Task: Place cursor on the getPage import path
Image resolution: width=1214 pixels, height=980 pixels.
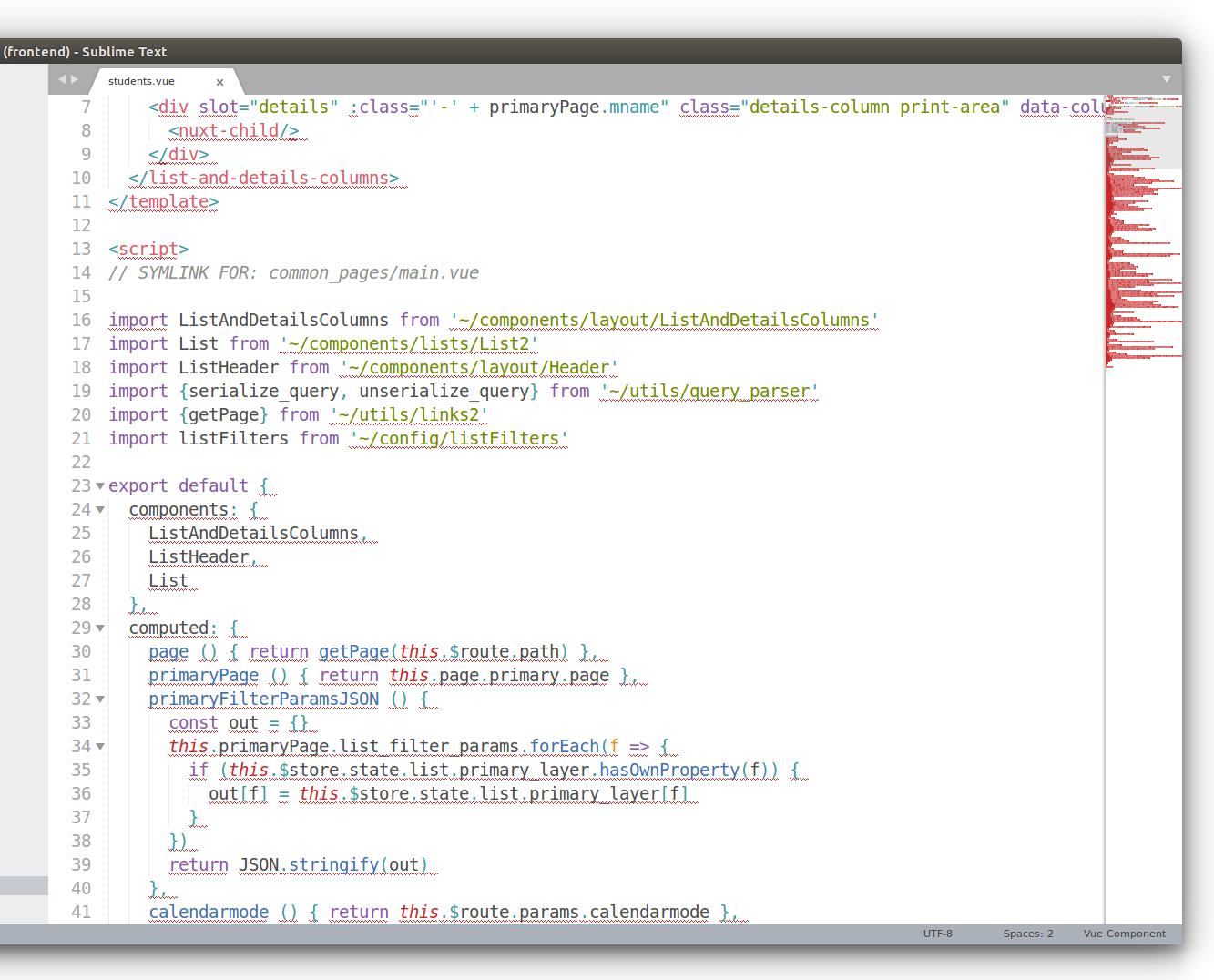Action: (x=408, y=415)
